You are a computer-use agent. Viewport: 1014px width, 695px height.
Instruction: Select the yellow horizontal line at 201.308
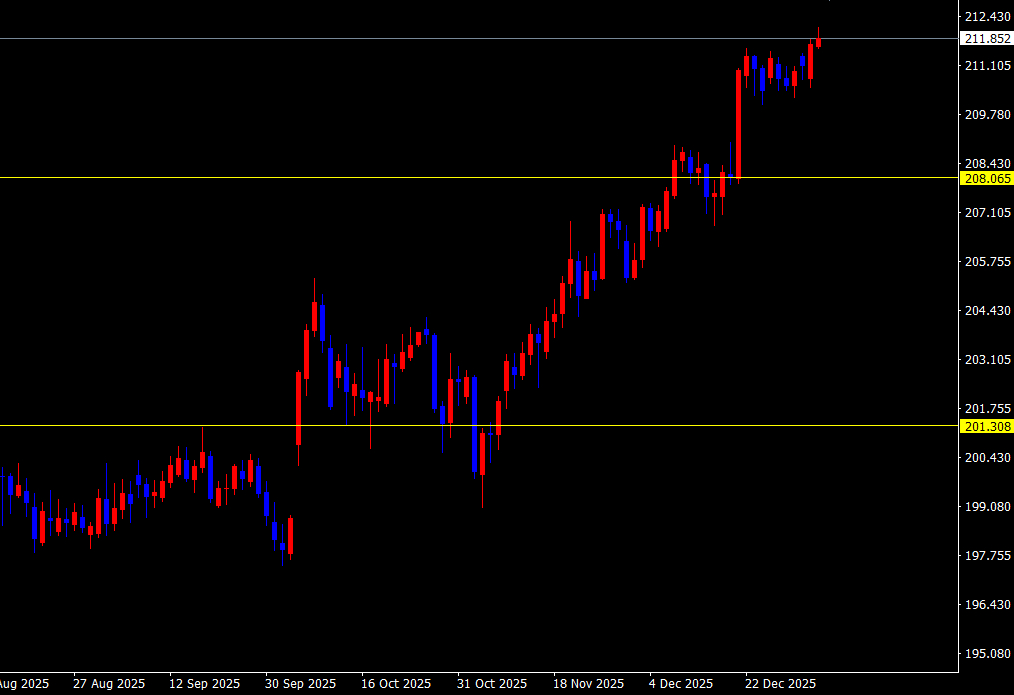479,425
